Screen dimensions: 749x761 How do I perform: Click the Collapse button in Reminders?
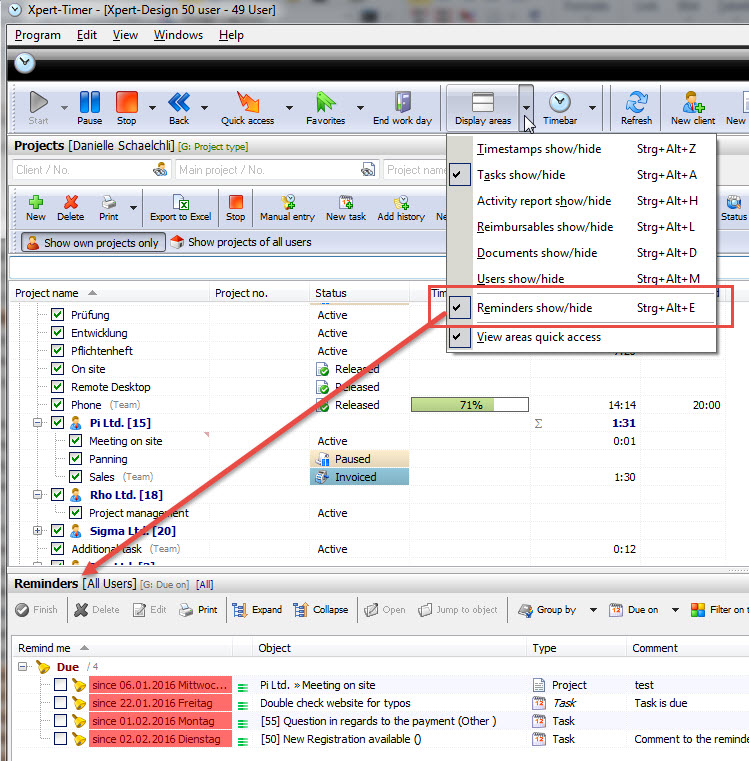coord(321,609)
